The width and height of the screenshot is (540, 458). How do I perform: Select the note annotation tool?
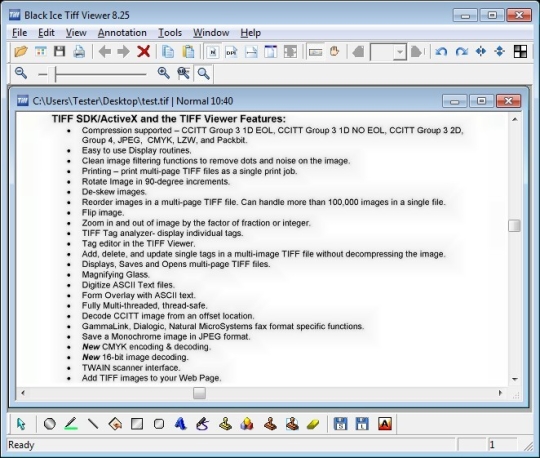click(x=115, y=424)
